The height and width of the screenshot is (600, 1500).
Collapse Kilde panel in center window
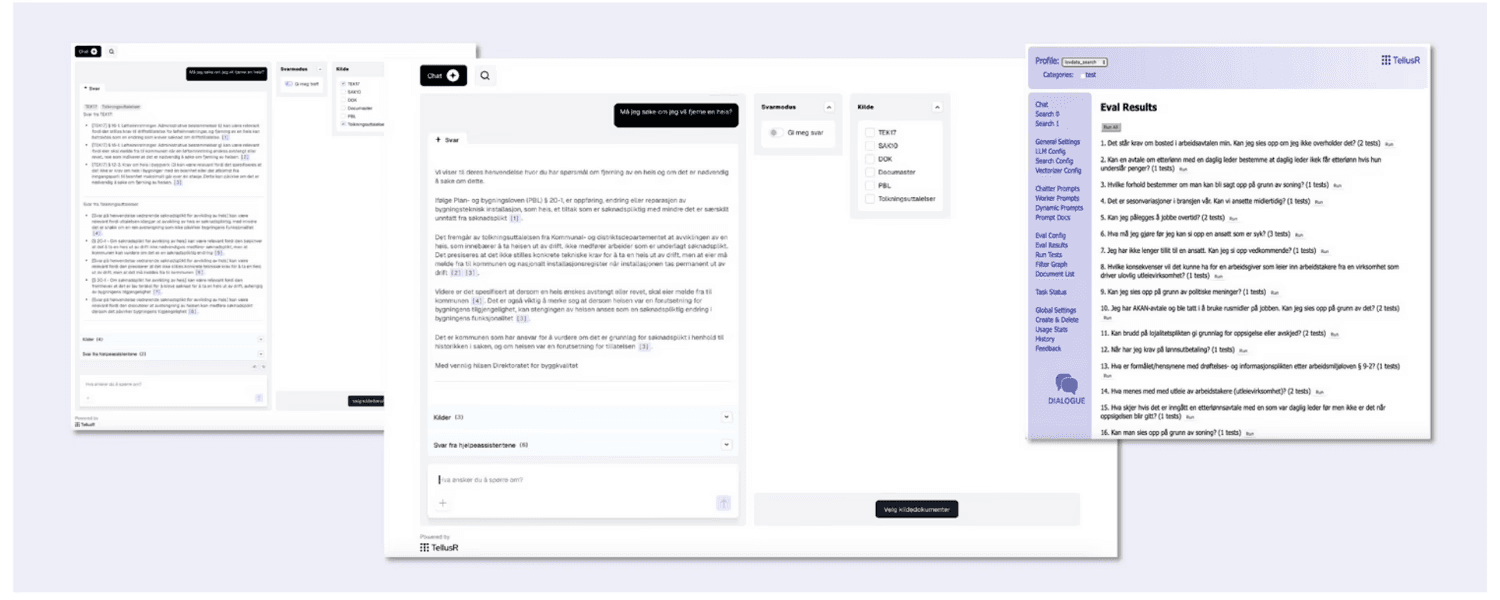click(936, 106)
